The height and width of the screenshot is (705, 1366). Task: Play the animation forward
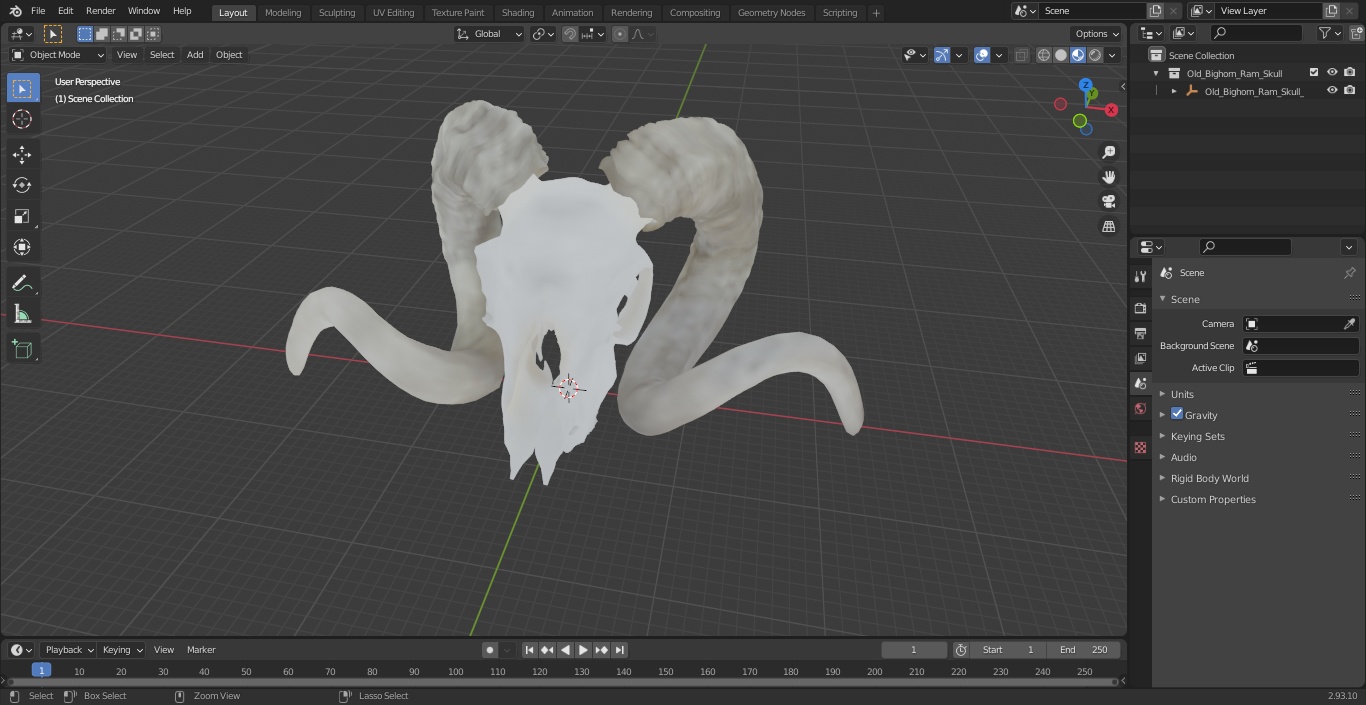(x=583, y=650)
